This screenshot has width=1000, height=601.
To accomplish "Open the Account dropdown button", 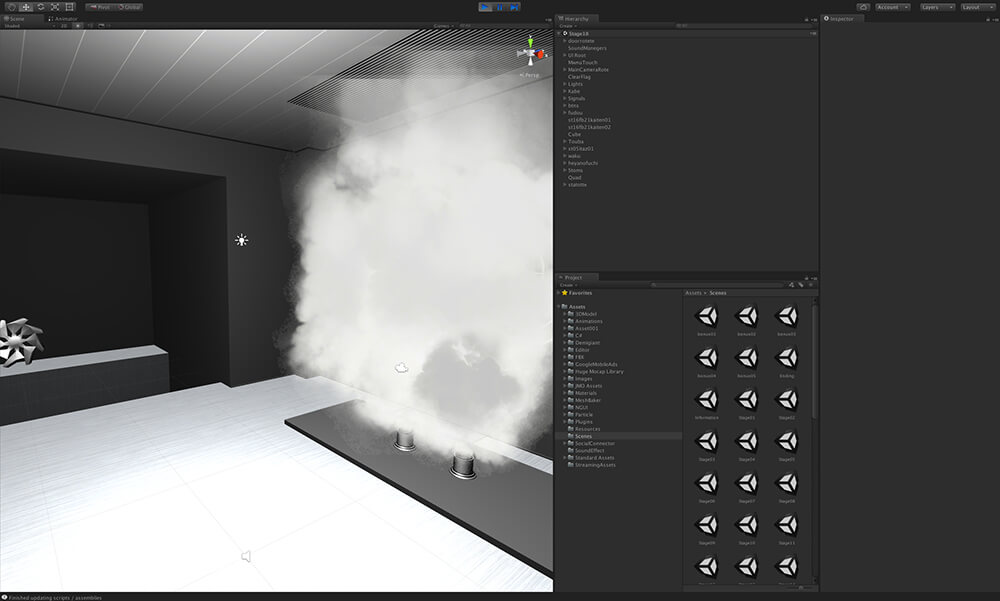I will [891, 7].
